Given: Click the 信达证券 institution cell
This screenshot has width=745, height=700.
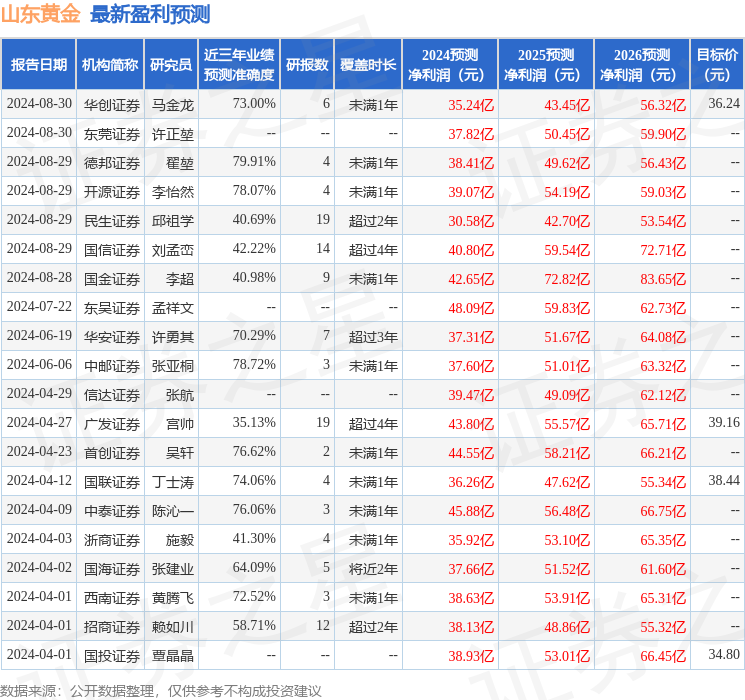Looking at the screenshot, I should 112,395.
